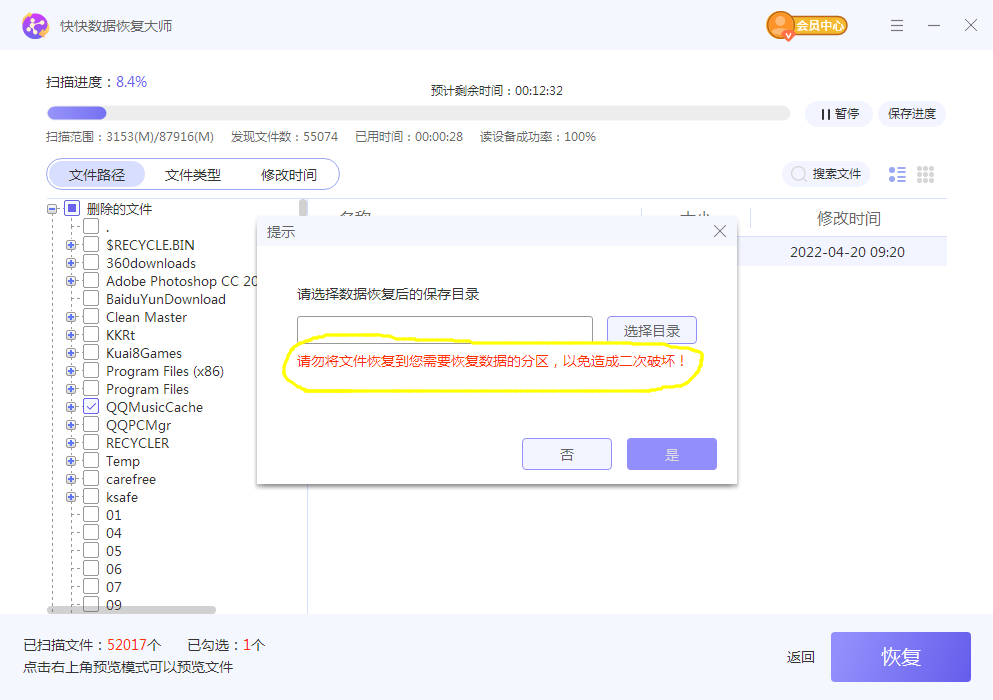Tick the Temp folder checkbox

[91, 461]
